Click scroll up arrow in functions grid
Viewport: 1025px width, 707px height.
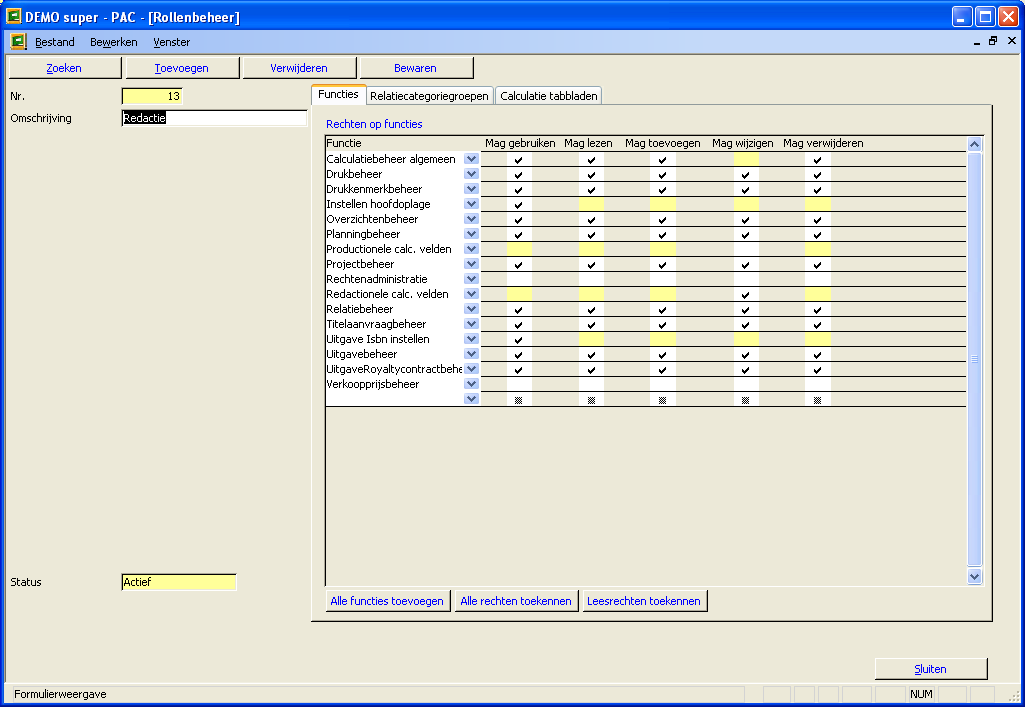coord(975,144)
